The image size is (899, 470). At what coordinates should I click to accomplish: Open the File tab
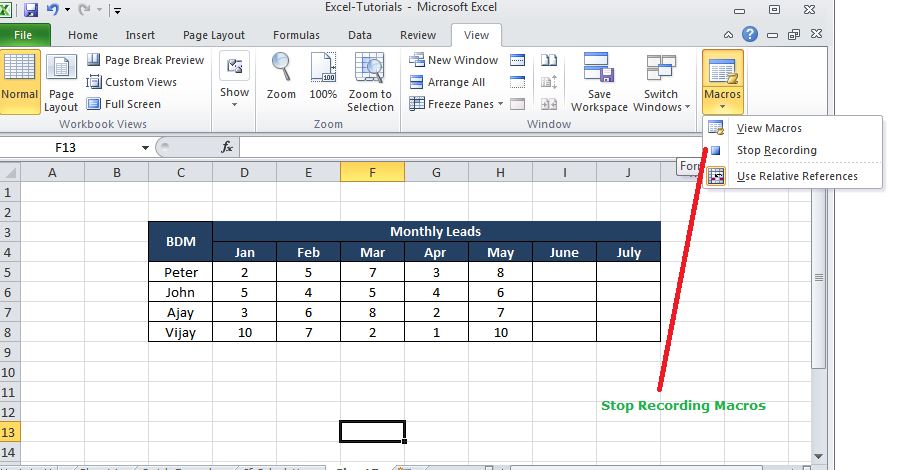pos(24,35)
